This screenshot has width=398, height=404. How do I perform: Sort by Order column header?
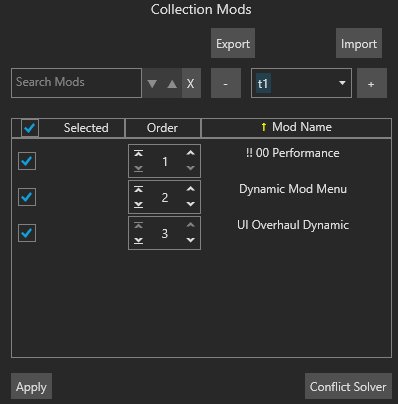(162, 128)
